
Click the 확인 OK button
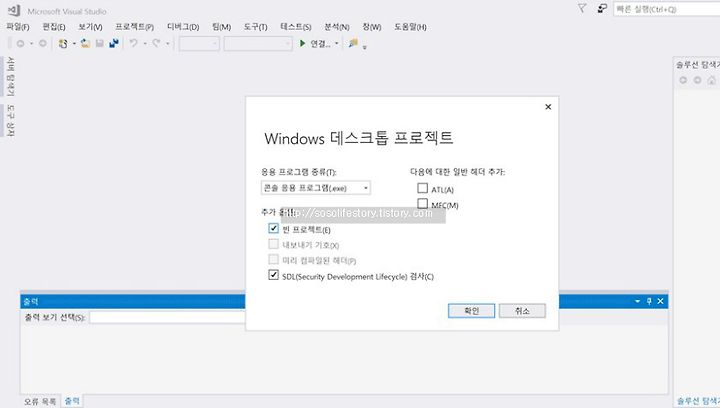[472, 311]
